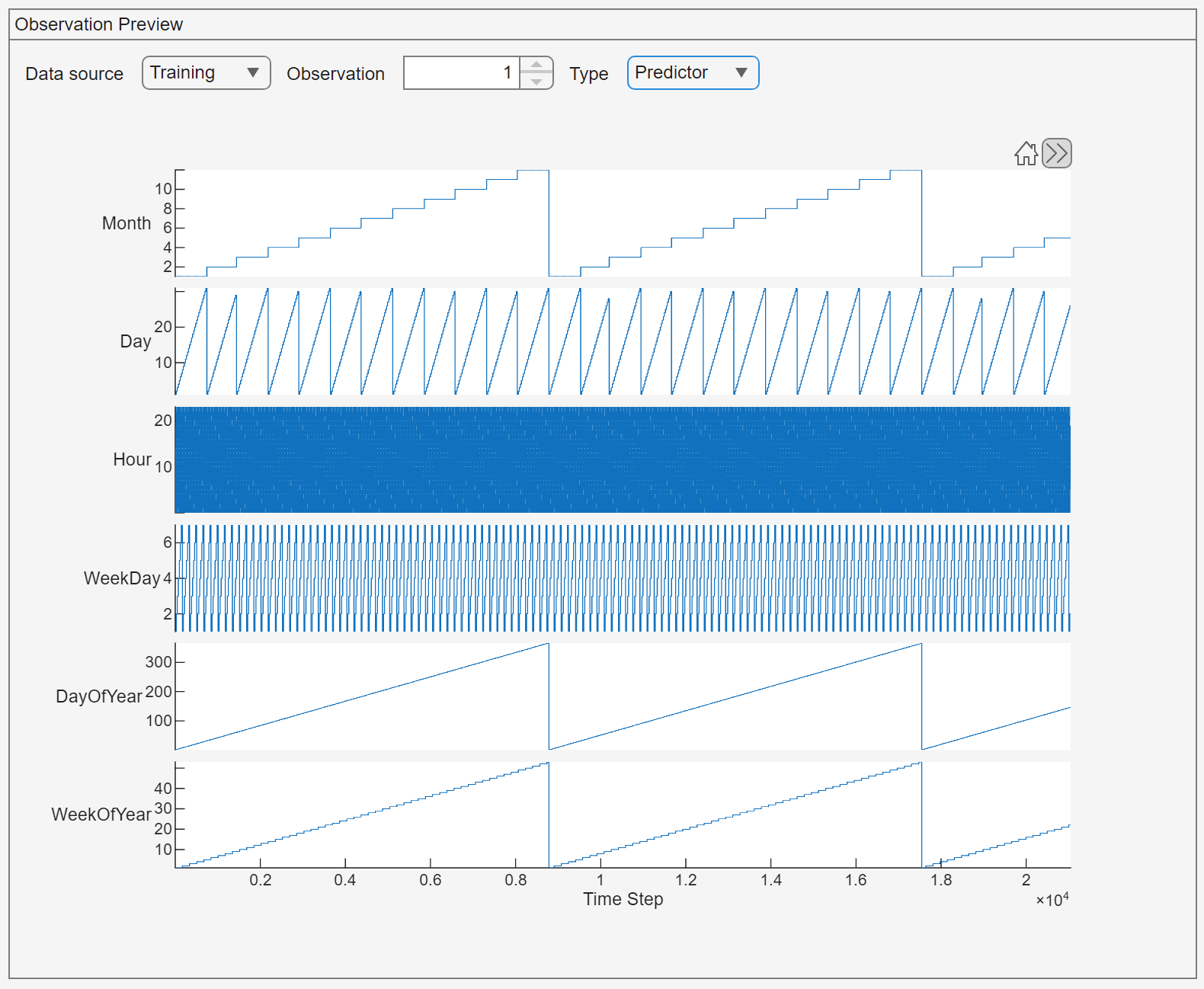The width and height of the screenshot is (1204, 989).
Task: Click the Observation Preview panel title
Action: pyautogui.click(x=99, y=24)
